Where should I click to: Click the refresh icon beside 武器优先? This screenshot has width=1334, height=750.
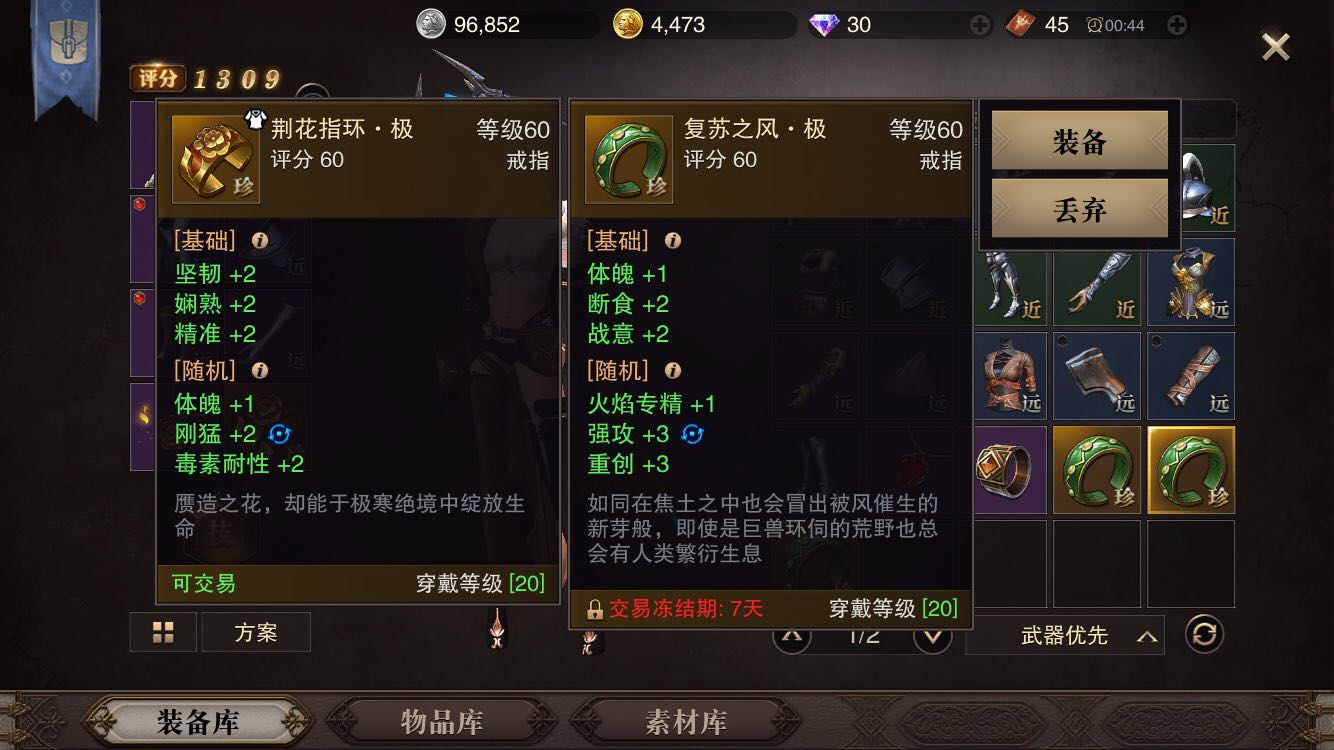[x=1204, y=634]
